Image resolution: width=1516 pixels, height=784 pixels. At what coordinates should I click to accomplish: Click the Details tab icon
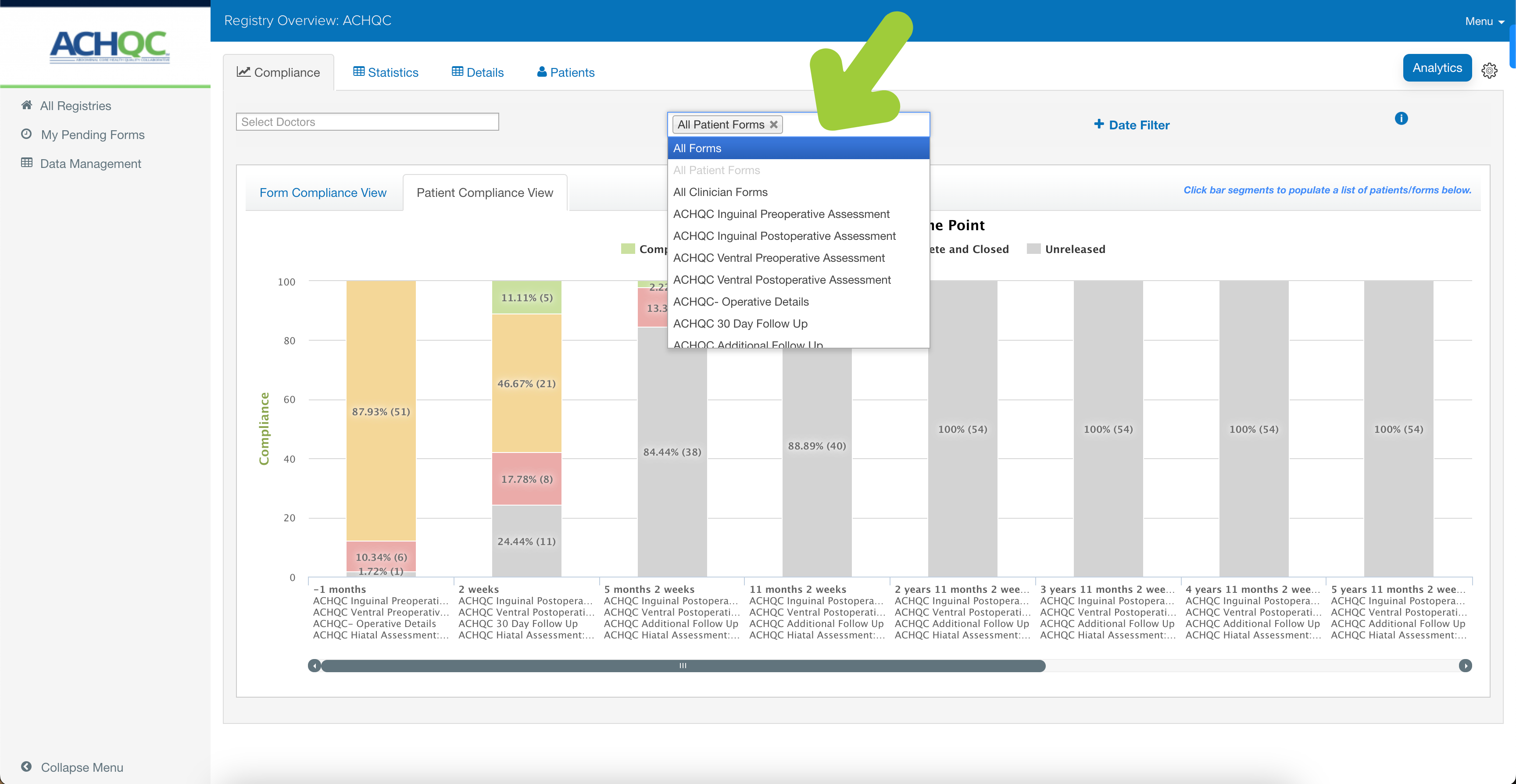pos(457,71)
